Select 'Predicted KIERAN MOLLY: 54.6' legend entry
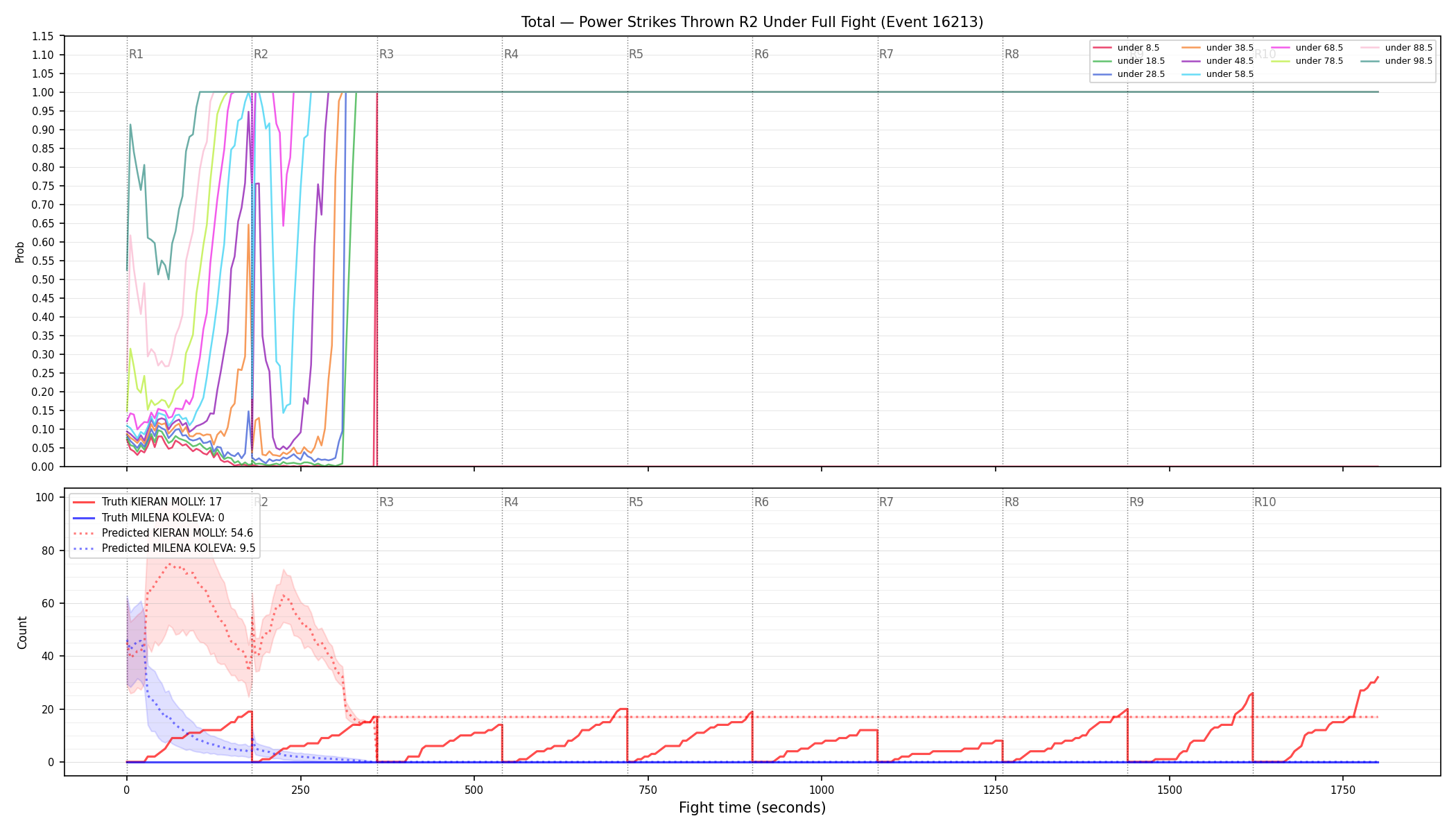Image resolution: width=1456 pixels, height=832 pixels. click(163, 533)
